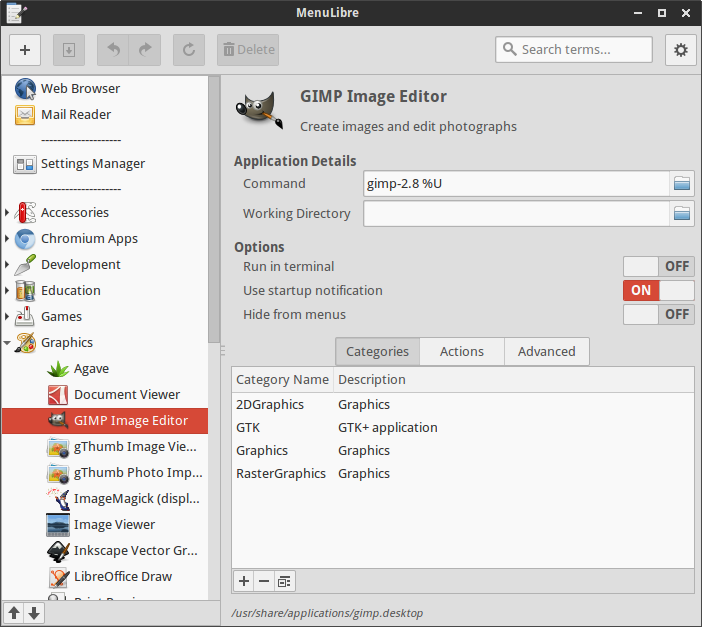Expand the Education category
The image size is (702, 627).
click(7, 291)
